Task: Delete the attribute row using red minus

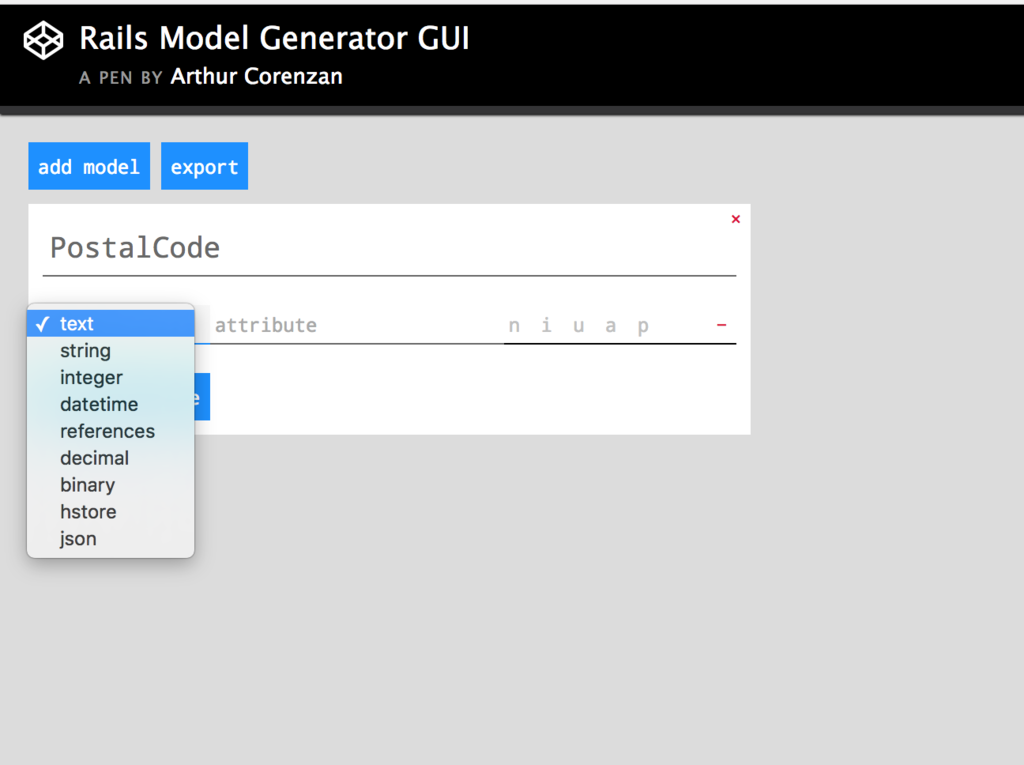Action: (722, 325)
